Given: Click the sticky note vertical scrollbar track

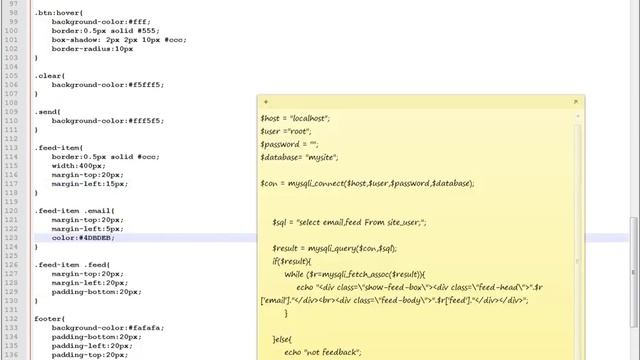Looking at the screenshot, I should pyautogui.click(x=578, y=241).
